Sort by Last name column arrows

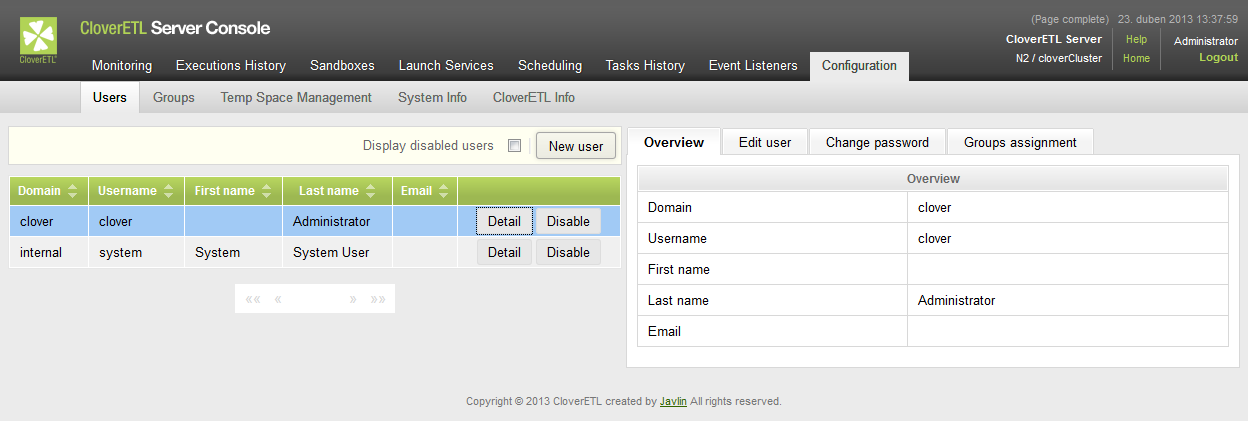point(371,191)
